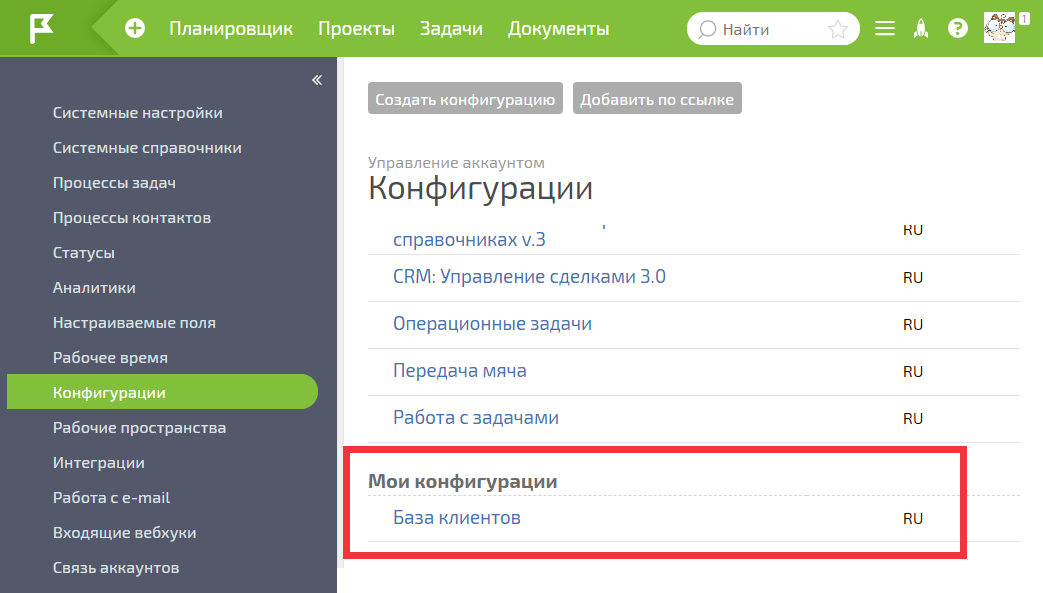Open Передача мяча configuration

point(460,371)
